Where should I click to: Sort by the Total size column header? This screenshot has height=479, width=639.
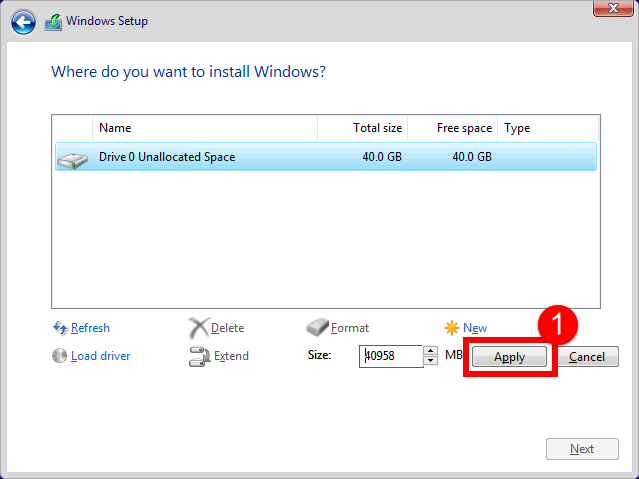363,128
